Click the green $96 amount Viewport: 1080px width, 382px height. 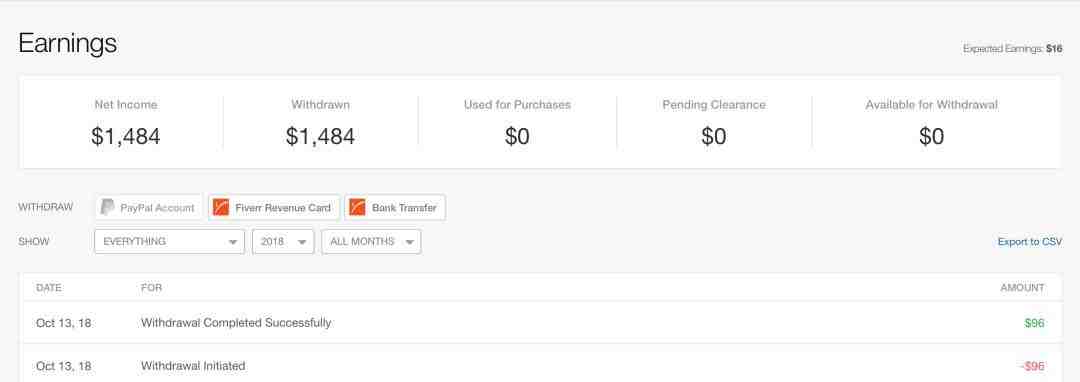click(1035, 323)
